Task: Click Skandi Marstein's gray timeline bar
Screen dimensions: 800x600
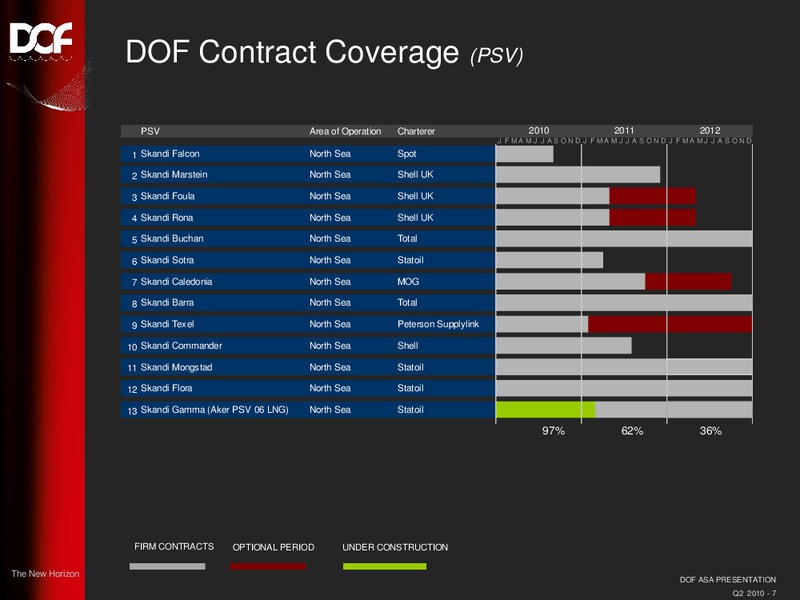Action: point(578,174)
